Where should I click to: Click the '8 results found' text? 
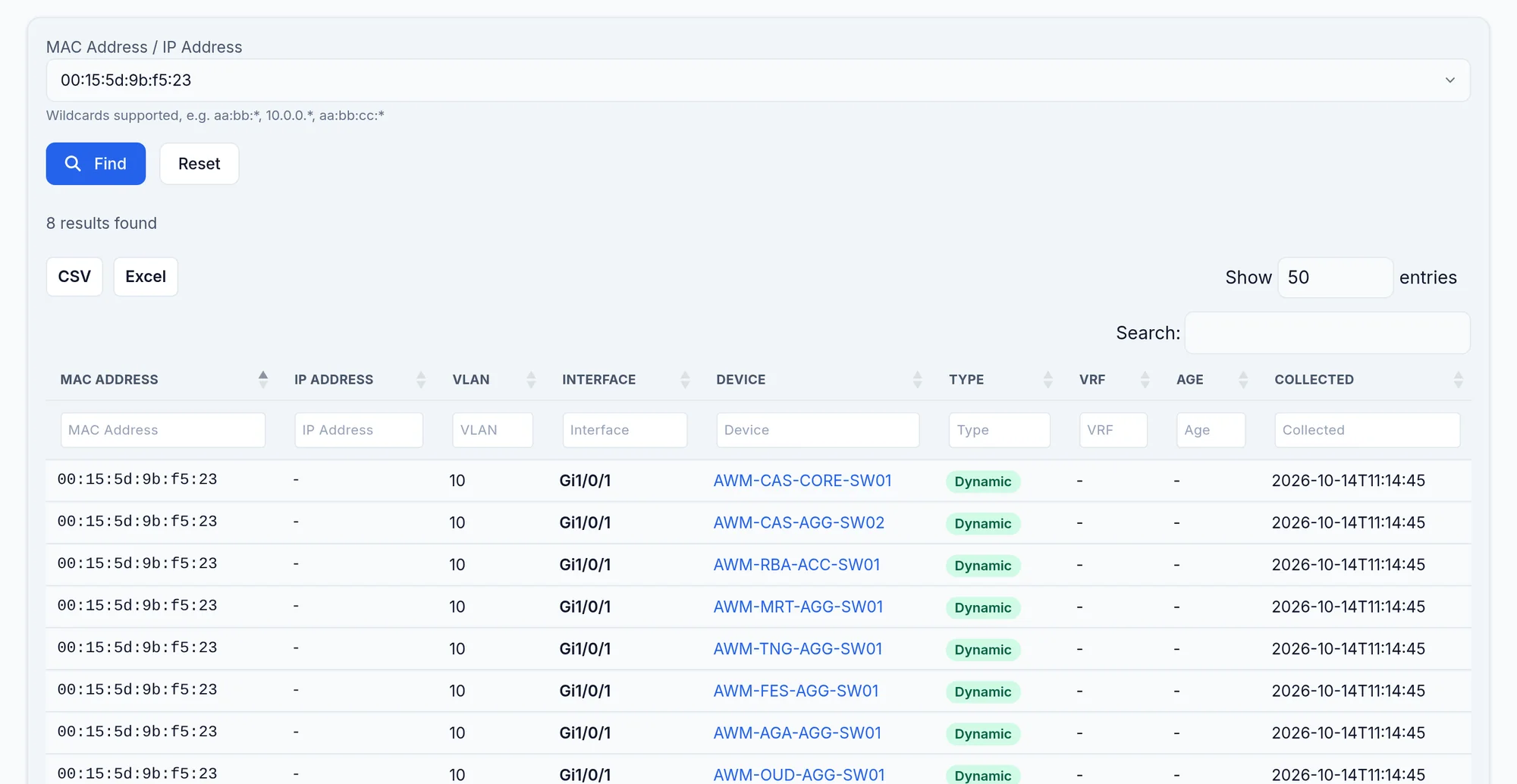pos(102,223)
